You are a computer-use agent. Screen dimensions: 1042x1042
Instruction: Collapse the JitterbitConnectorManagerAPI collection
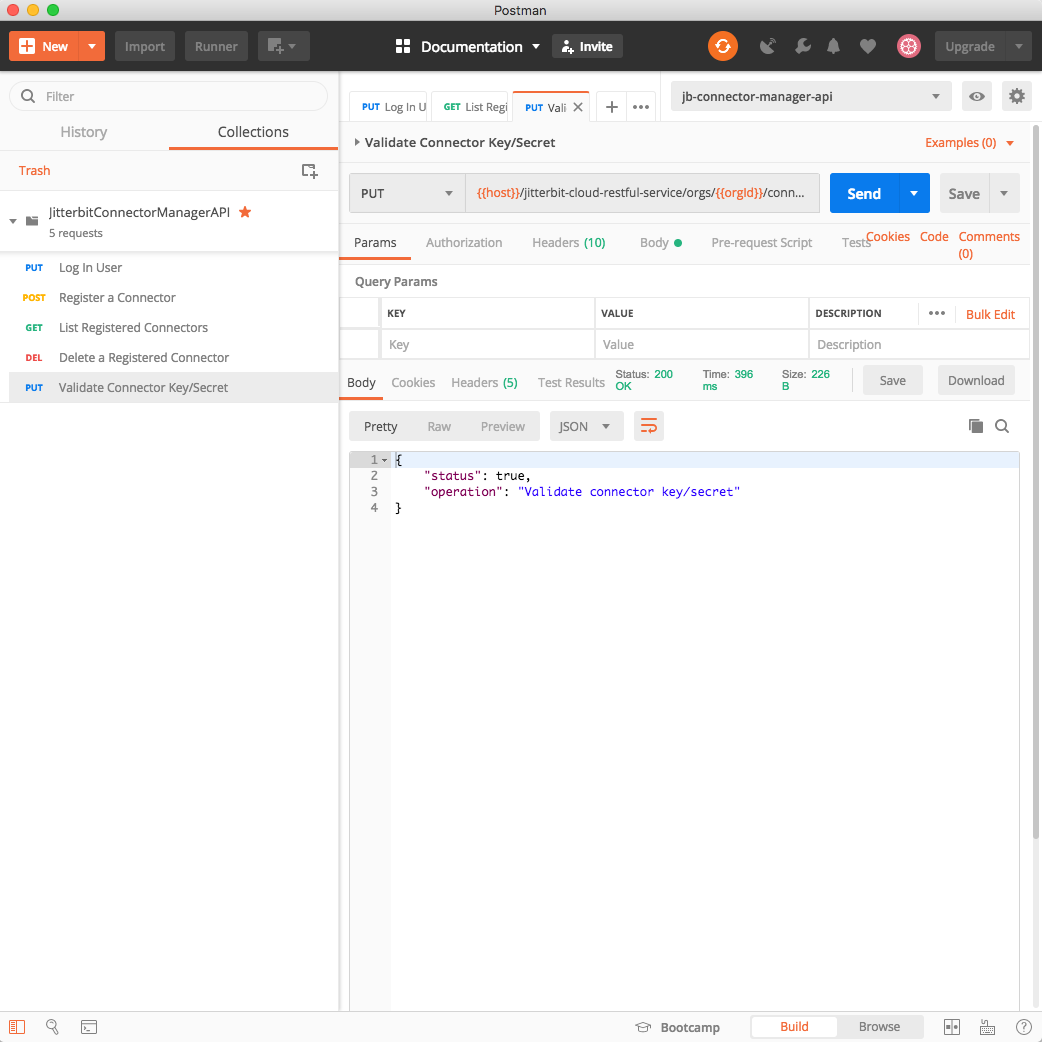(13, 221)
